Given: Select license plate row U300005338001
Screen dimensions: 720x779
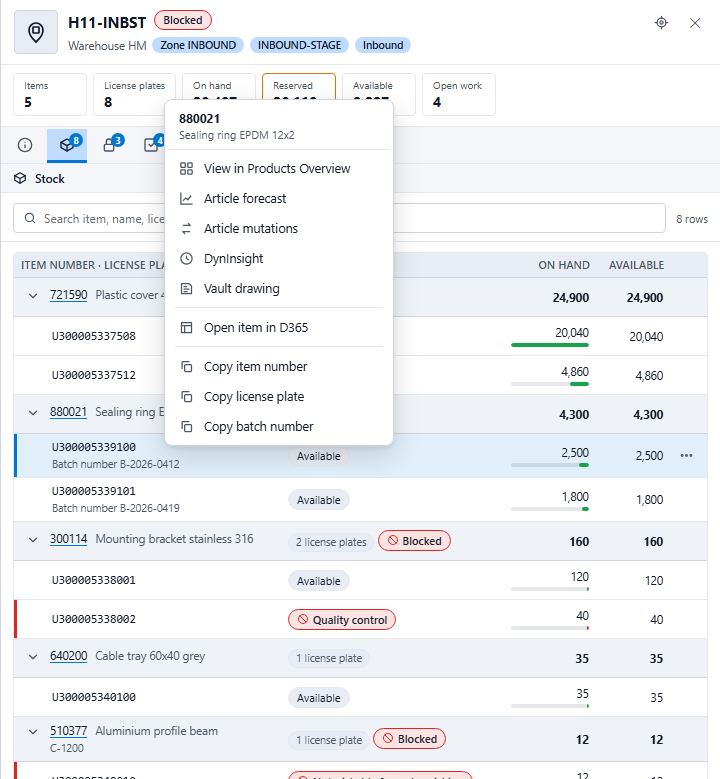Looking at the screenshot, I should (360, 580).
